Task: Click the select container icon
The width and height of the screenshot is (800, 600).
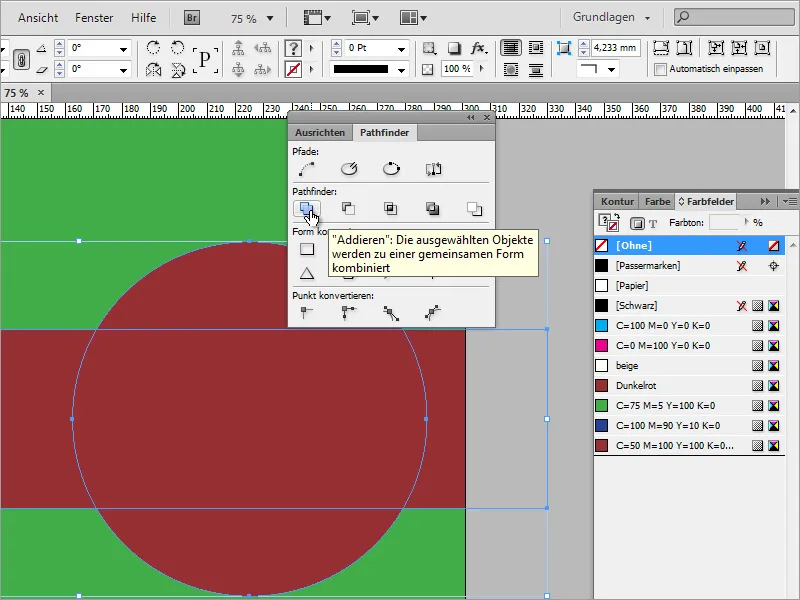Action: [x=238, y=48]
